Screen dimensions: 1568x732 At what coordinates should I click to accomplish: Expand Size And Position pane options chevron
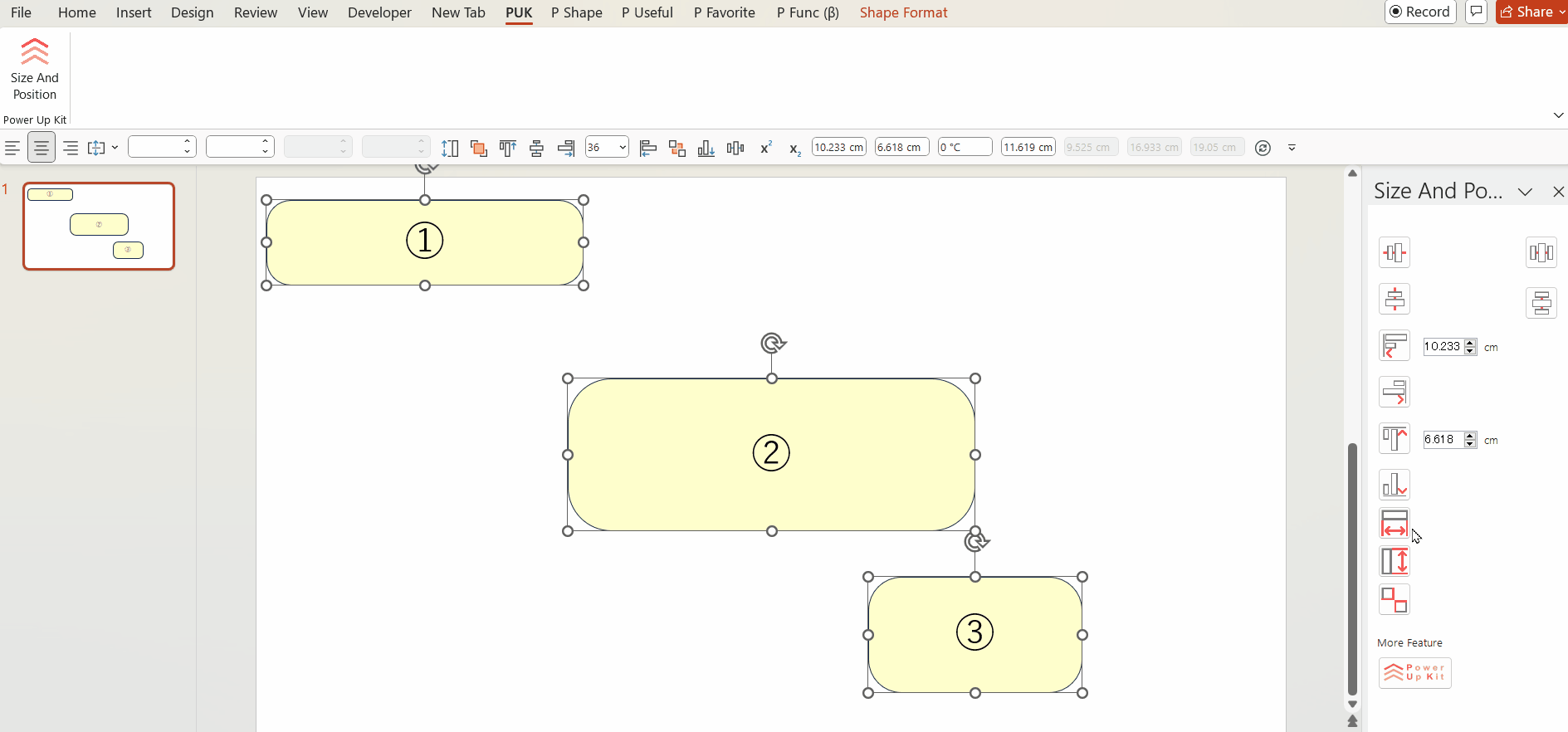1525,192
